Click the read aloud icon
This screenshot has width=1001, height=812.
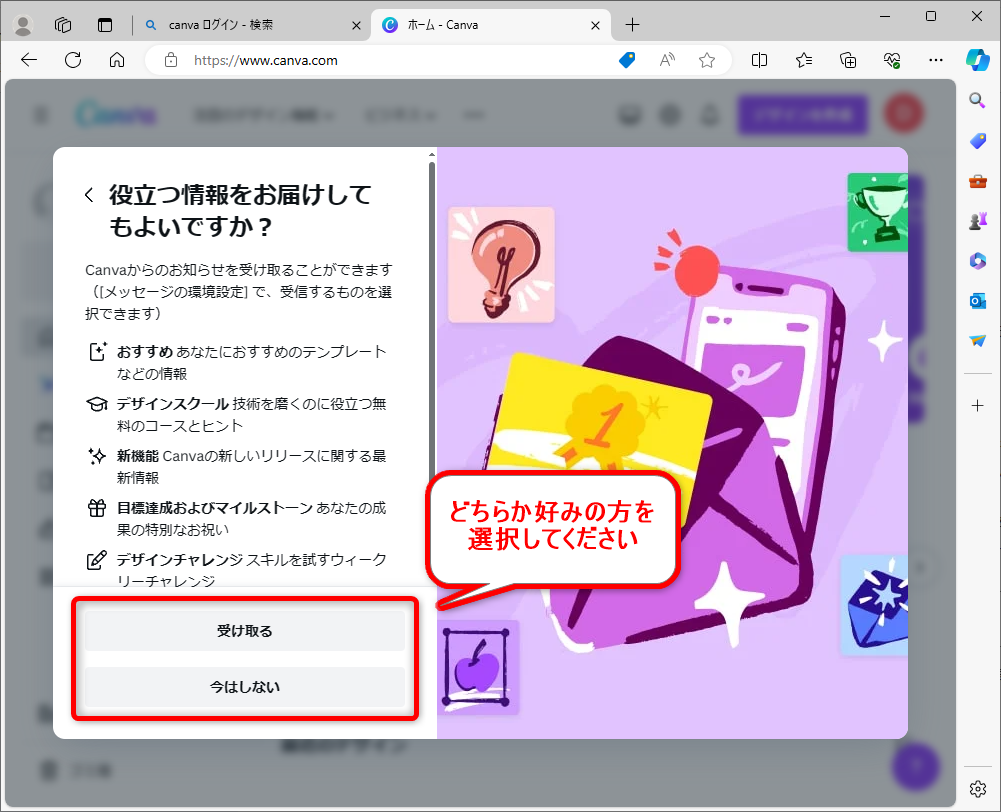[x=666, y=60]
